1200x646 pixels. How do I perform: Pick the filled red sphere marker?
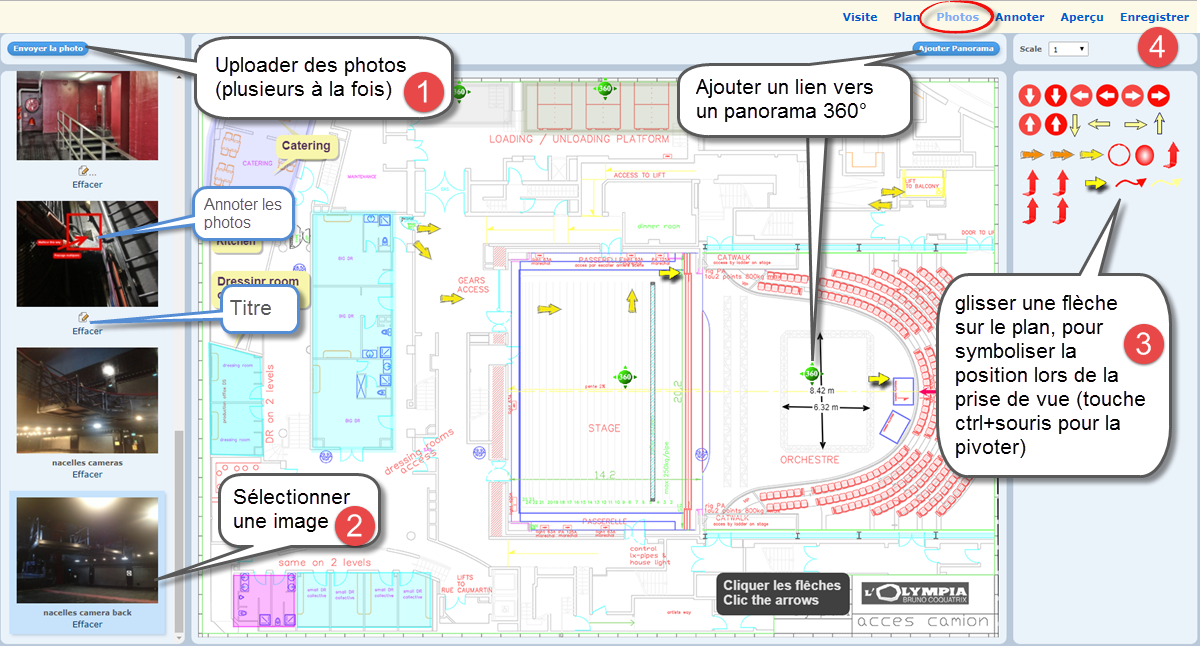(x=1146, y=155)
